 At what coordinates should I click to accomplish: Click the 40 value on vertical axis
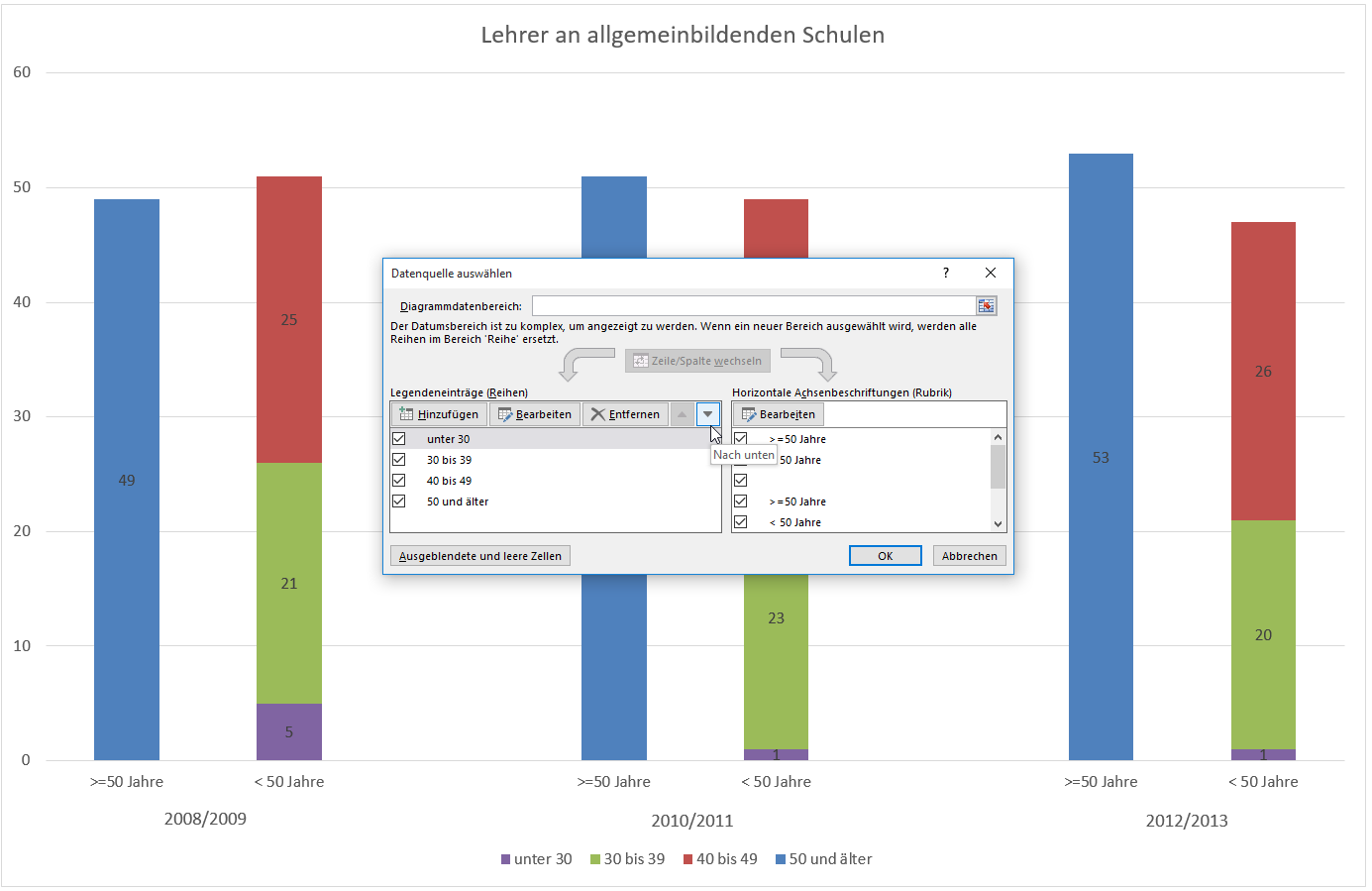click(22, 302)
